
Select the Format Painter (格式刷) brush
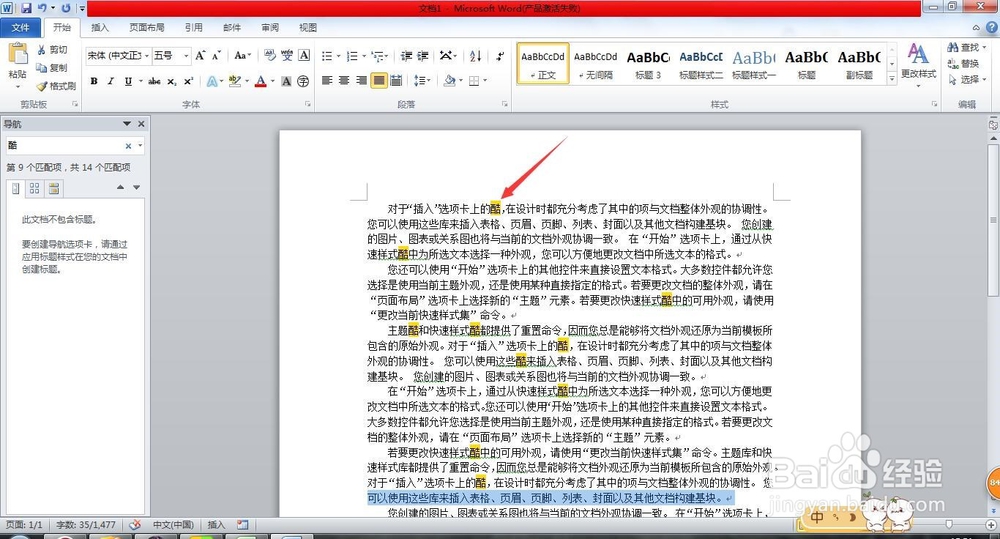coord(56,85)
